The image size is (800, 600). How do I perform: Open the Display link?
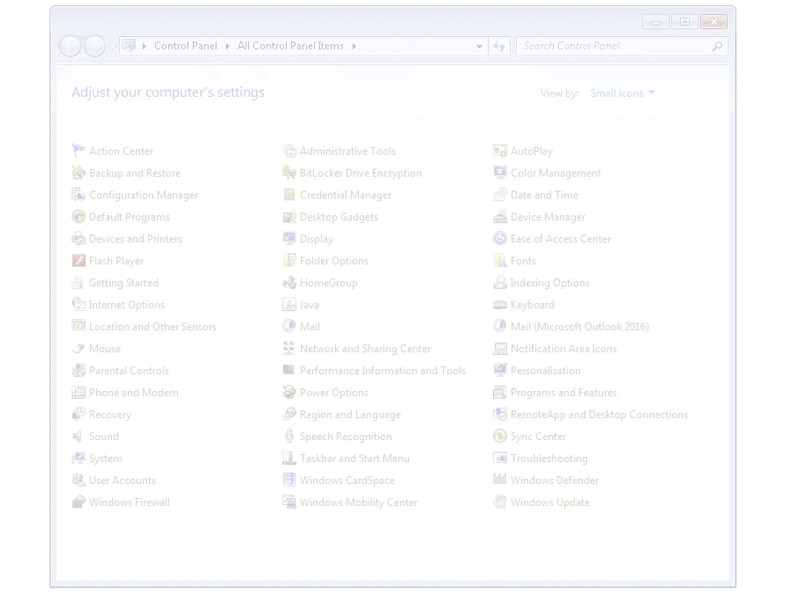[316, 239]
